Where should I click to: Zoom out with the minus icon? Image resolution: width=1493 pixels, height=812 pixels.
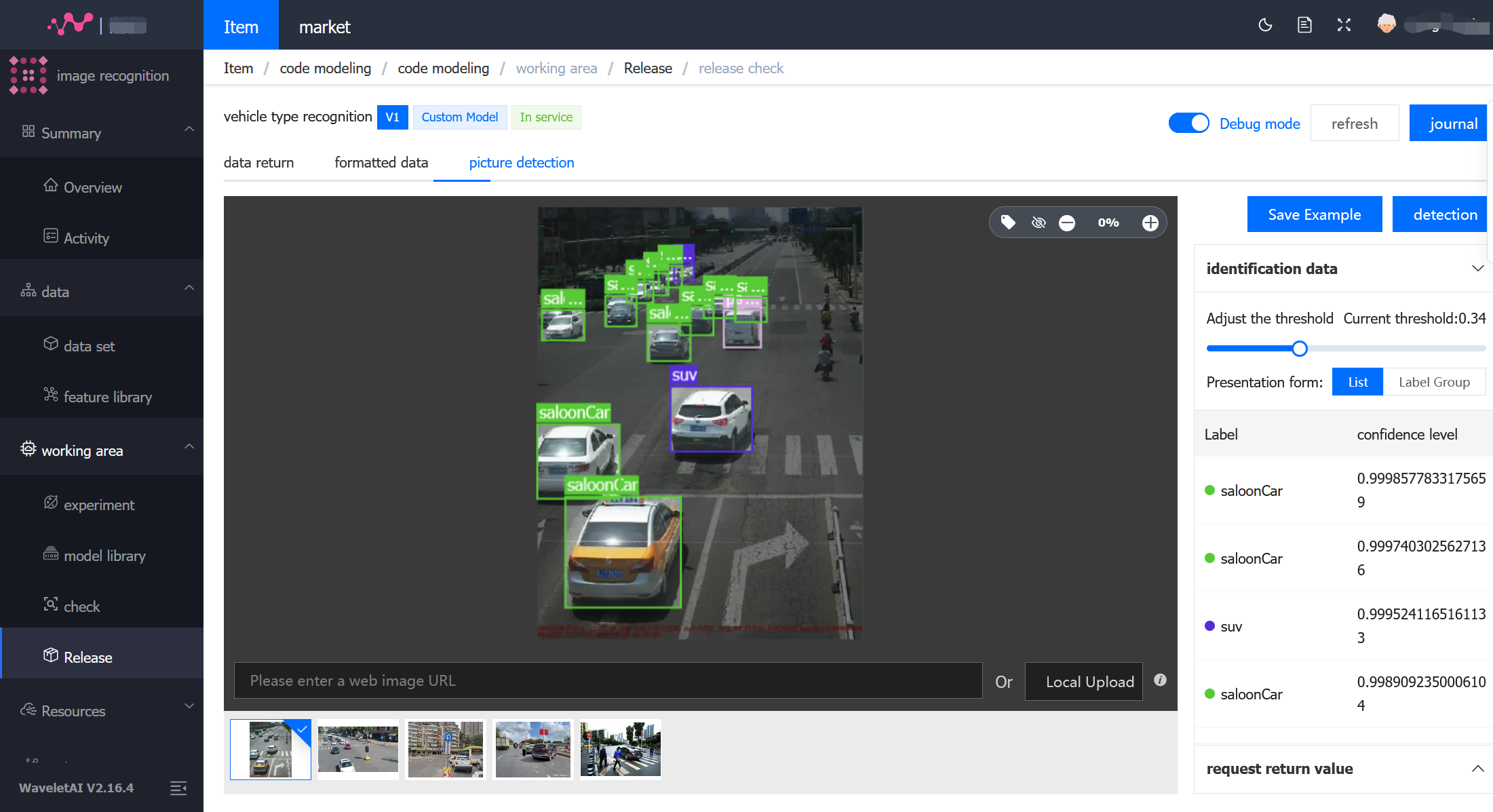pos(1067,222)
